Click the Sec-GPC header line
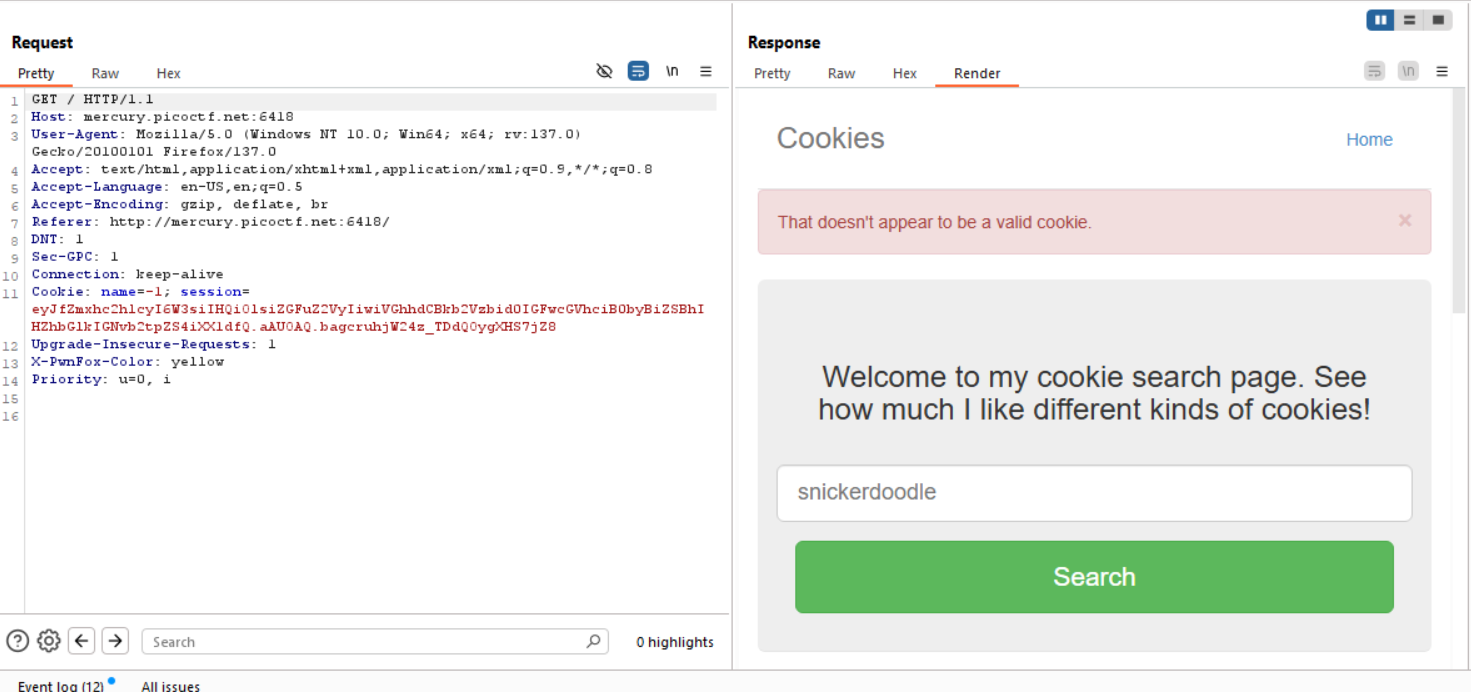Screen dimensions: 1471x692 point(74,257)
